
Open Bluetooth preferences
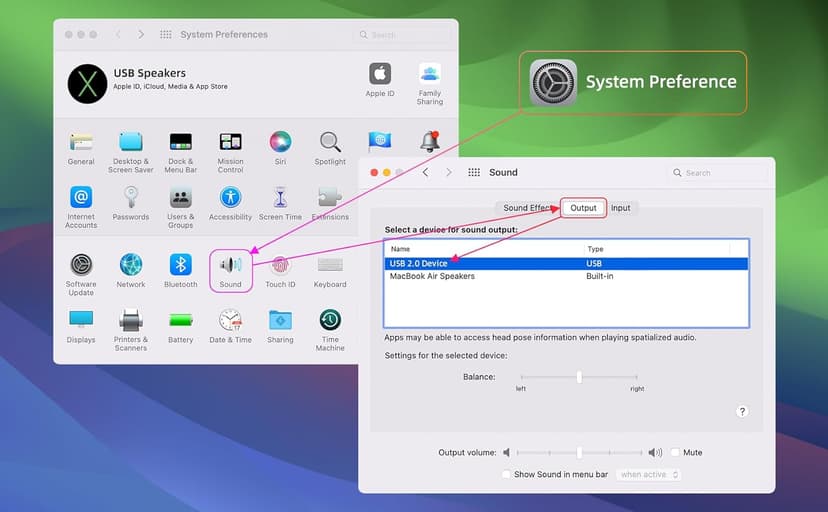click(181, 264)
